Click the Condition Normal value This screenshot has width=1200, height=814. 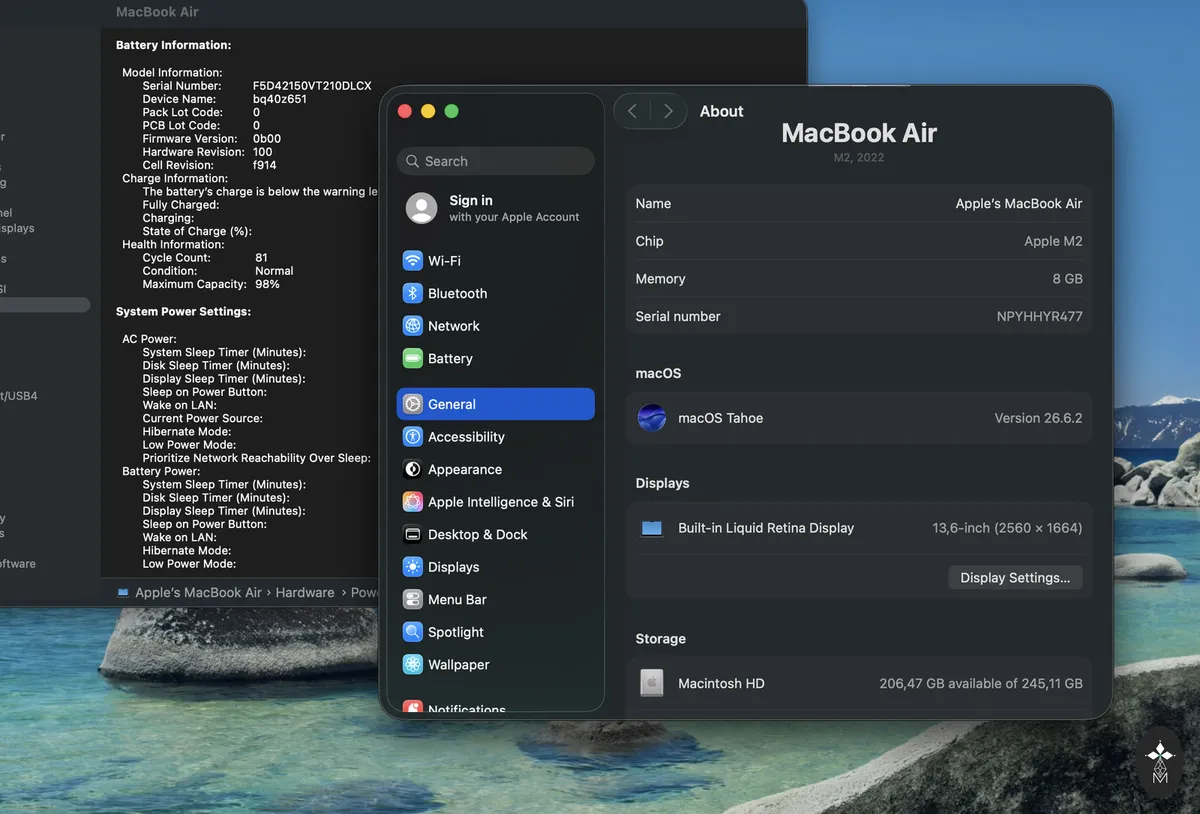coord(274,271)
